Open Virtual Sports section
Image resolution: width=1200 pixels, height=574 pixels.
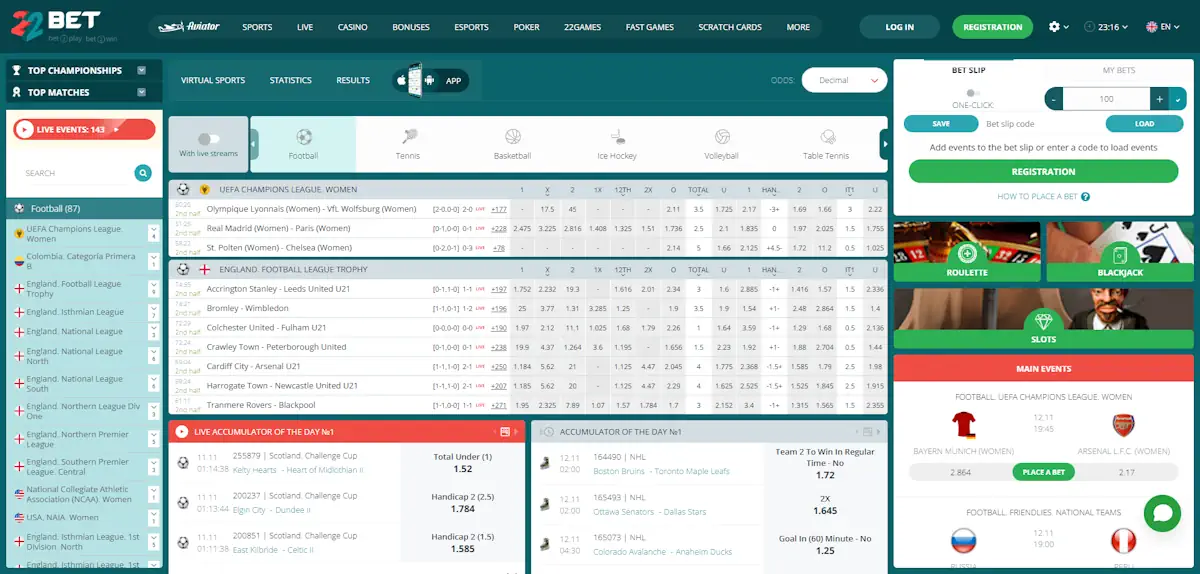click(213, 80)
